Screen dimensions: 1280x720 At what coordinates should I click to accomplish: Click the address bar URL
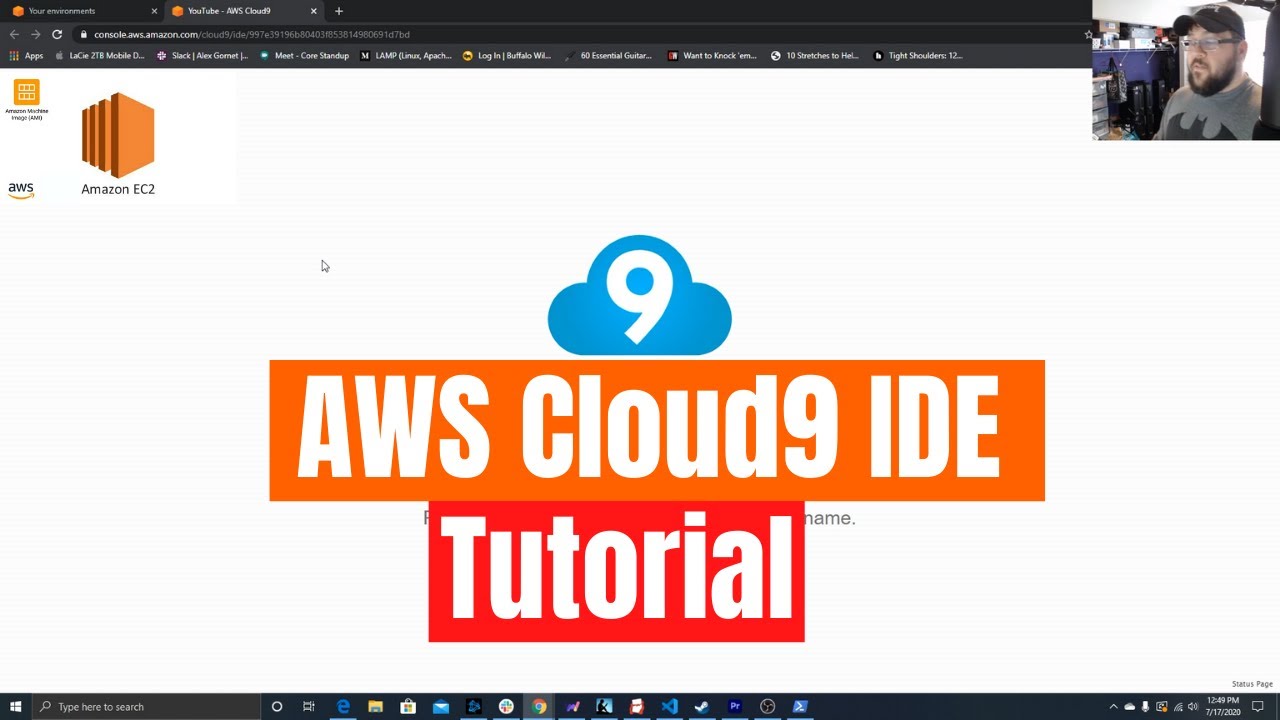[252, 34]
